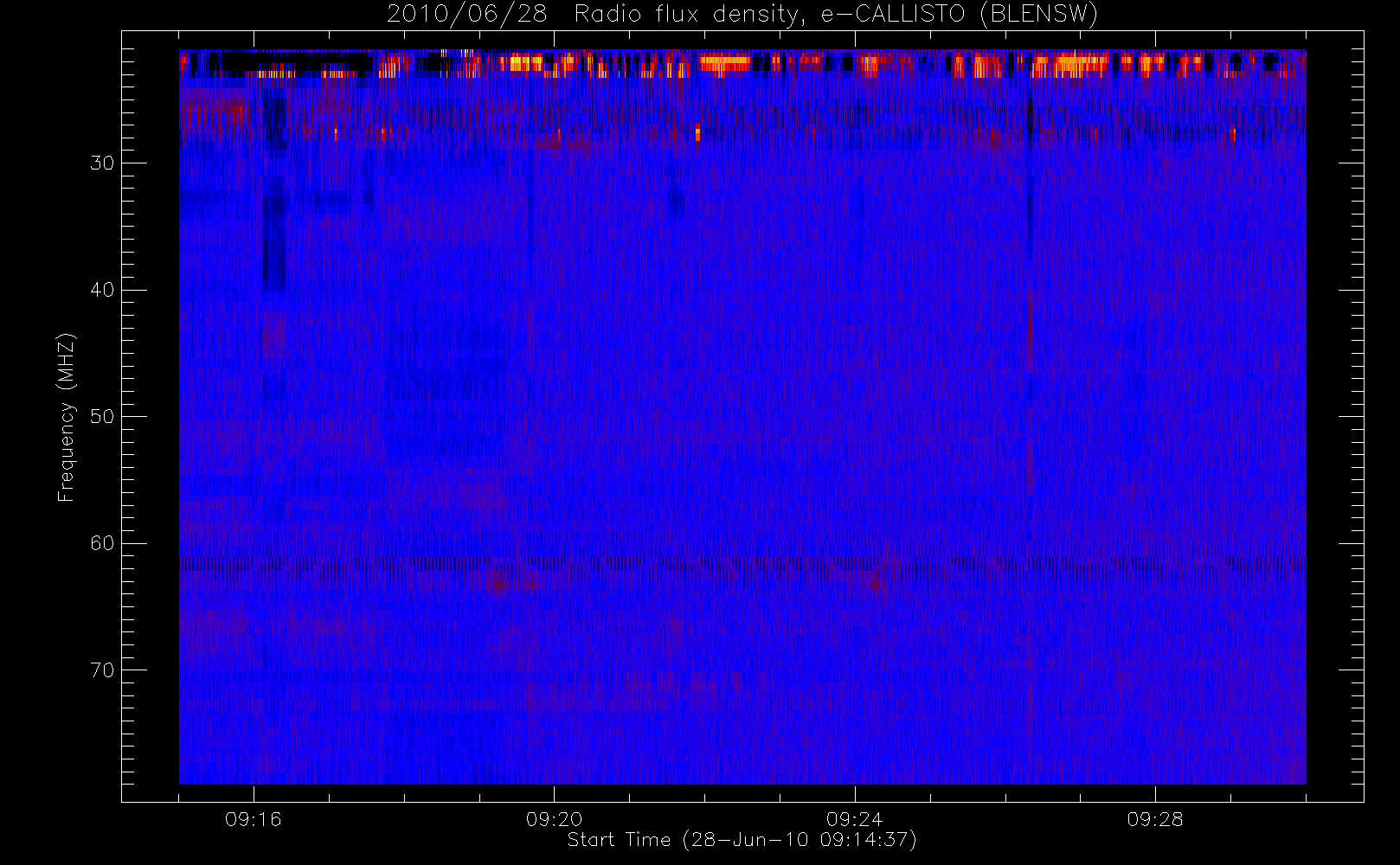Screen dimensions: 1400x865
Task: Click the 40 MHz frequency tick label
Action: (102, 290)
